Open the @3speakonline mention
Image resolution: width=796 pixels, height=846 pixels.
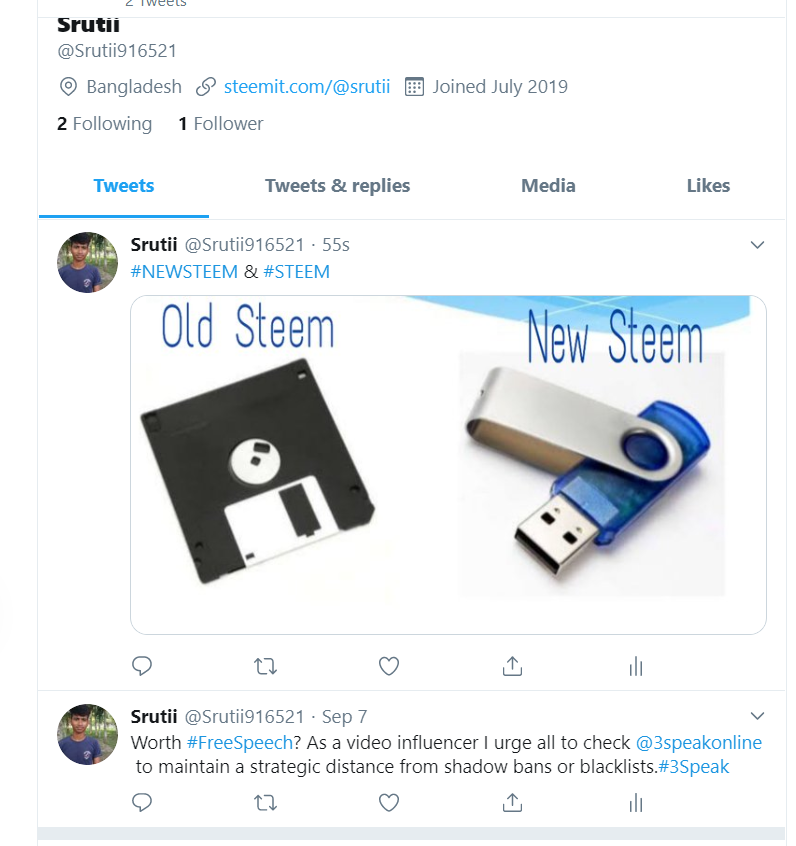699,742
